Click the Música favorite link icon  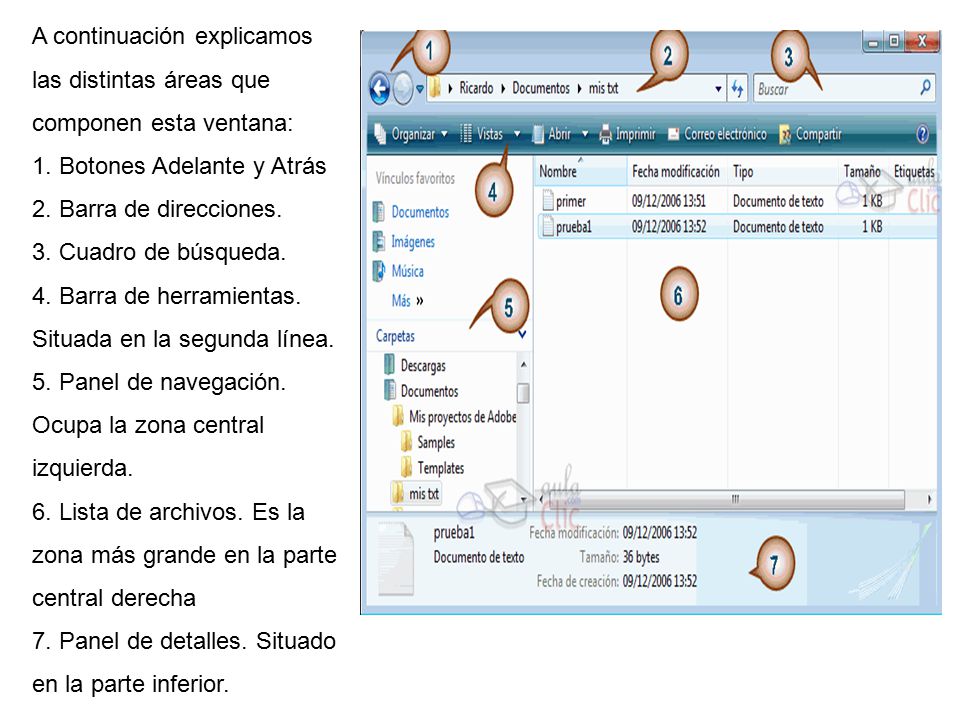(x=379, y=271)
